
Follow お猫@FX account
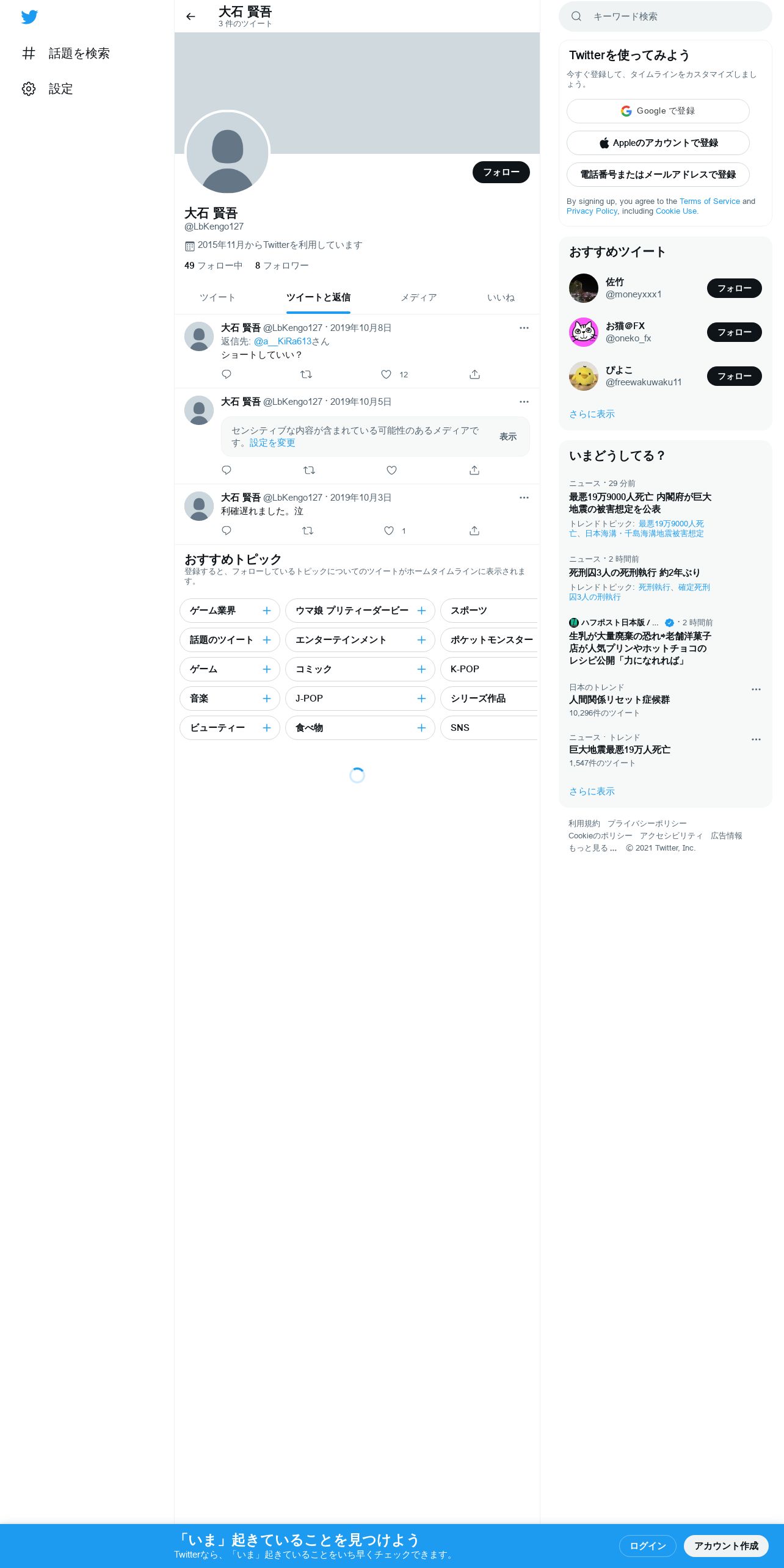(735, 332)
